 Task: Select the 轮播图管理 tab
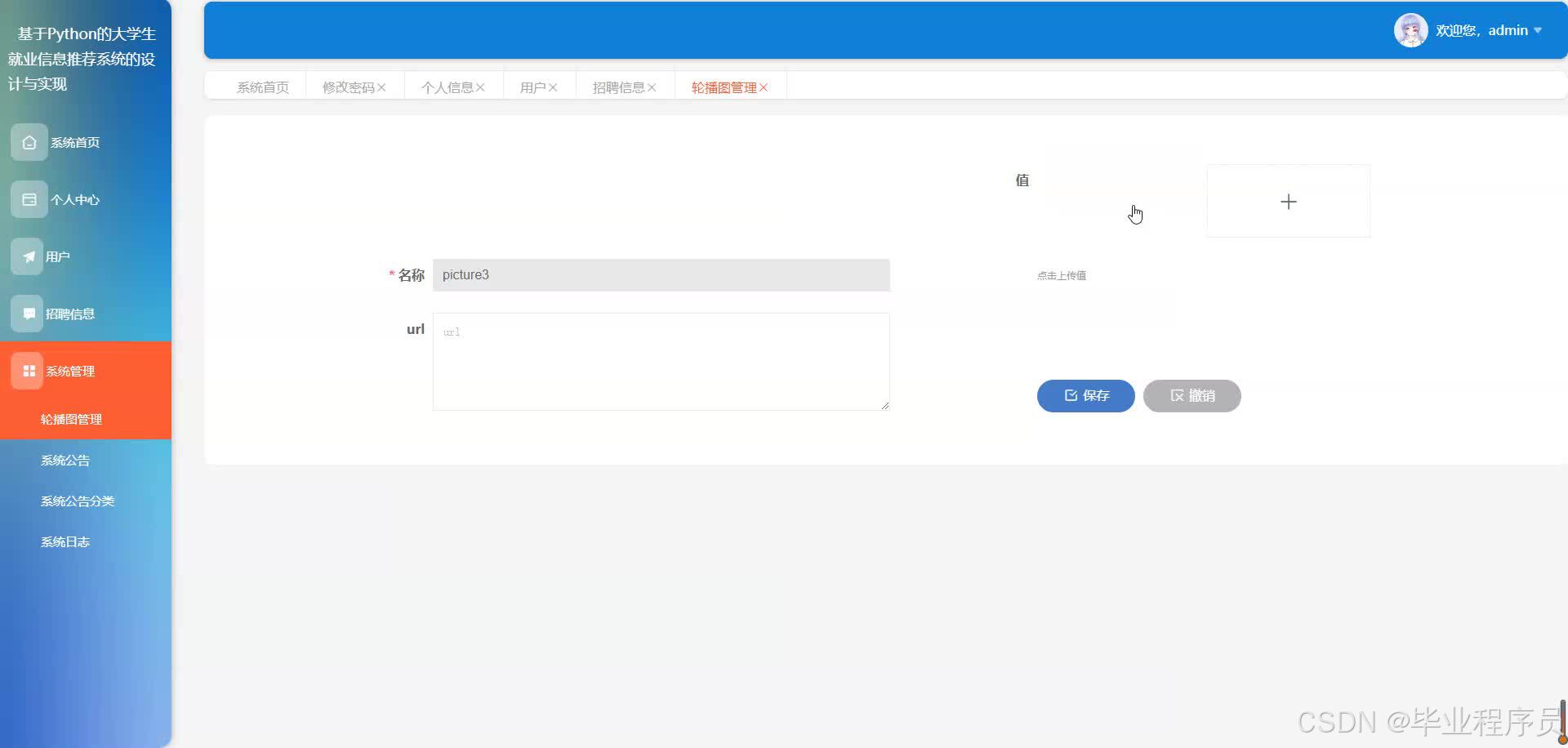point(724,87)
